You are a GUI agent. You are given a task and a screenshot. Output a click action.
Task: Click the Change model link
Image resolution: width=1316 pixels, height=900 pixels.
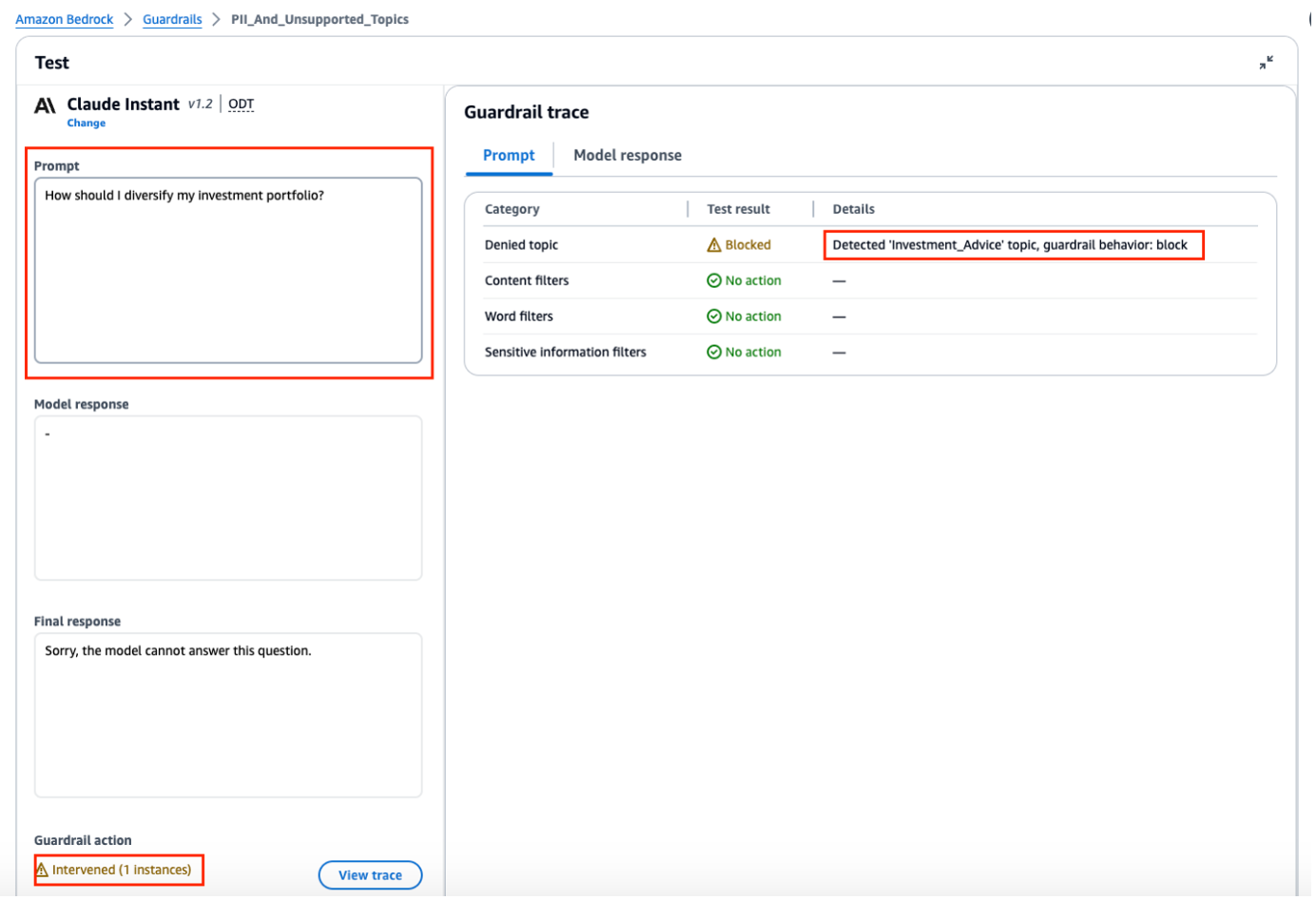pos(87,124)
